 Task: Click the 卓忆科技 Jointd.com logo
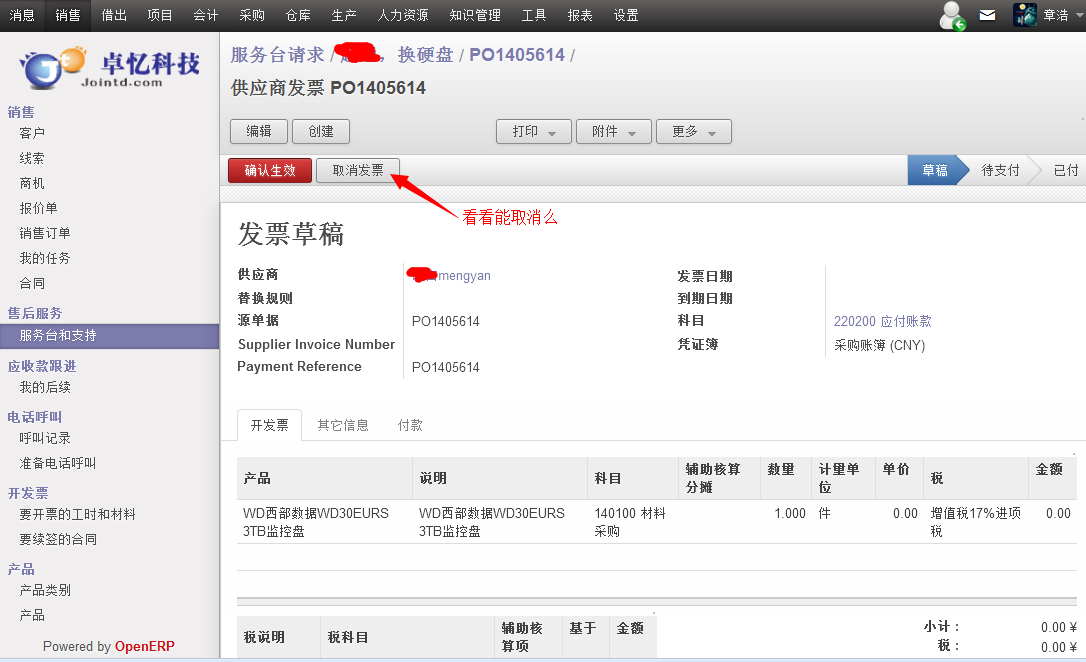pos(110,68)
